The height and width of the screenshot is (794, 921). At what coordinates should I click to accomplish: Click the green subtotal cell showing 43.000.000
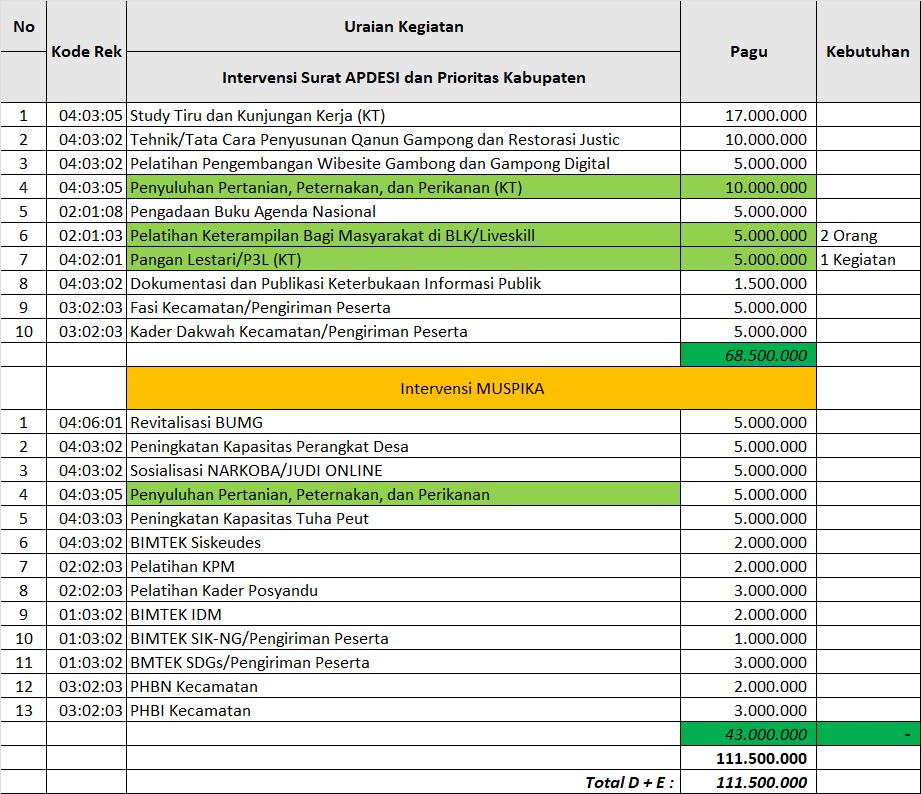pyautogui.click(x=748, y=734)
